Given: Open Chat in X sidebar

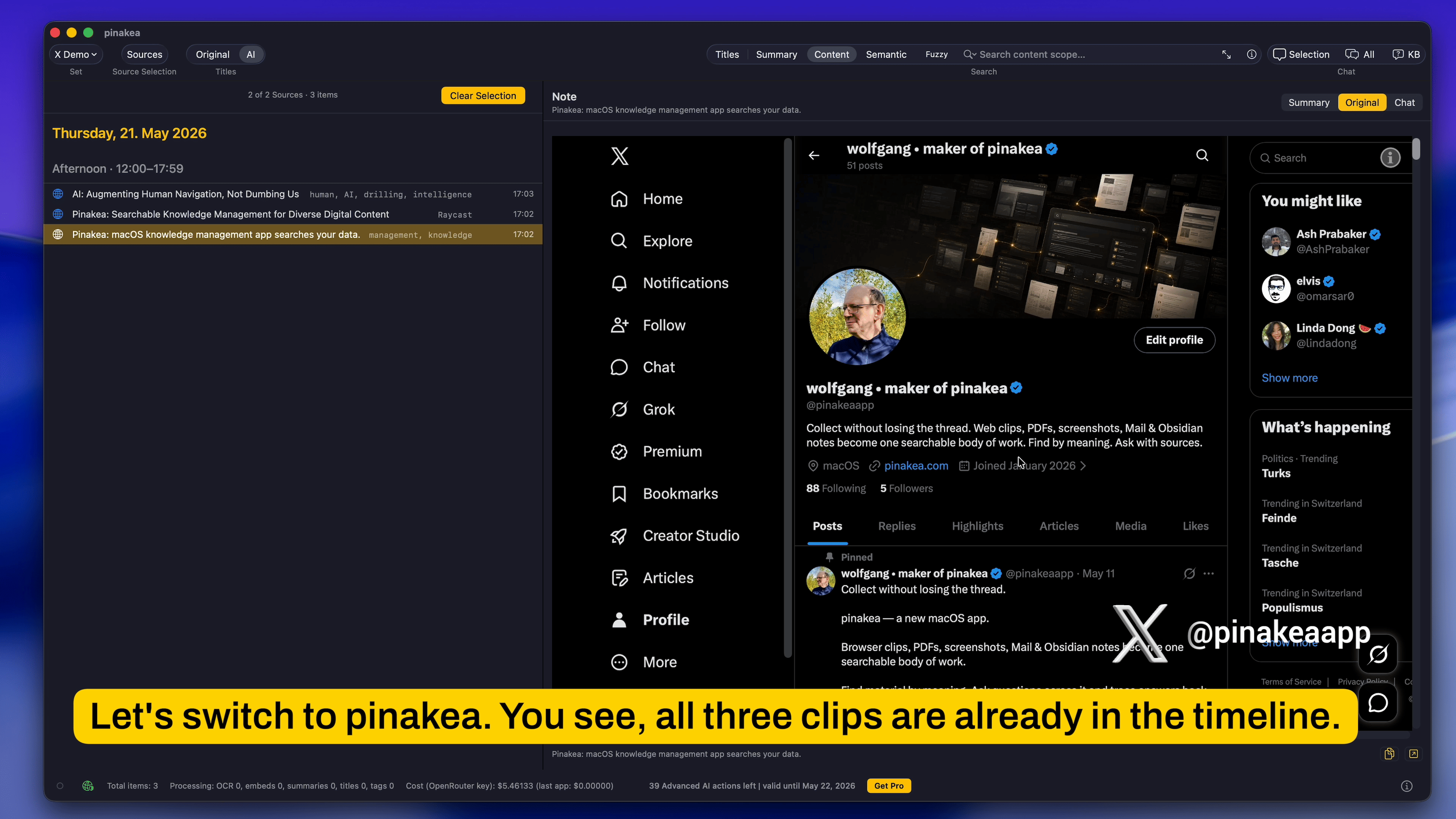Looking at the screenshot, I should (643, 367).
